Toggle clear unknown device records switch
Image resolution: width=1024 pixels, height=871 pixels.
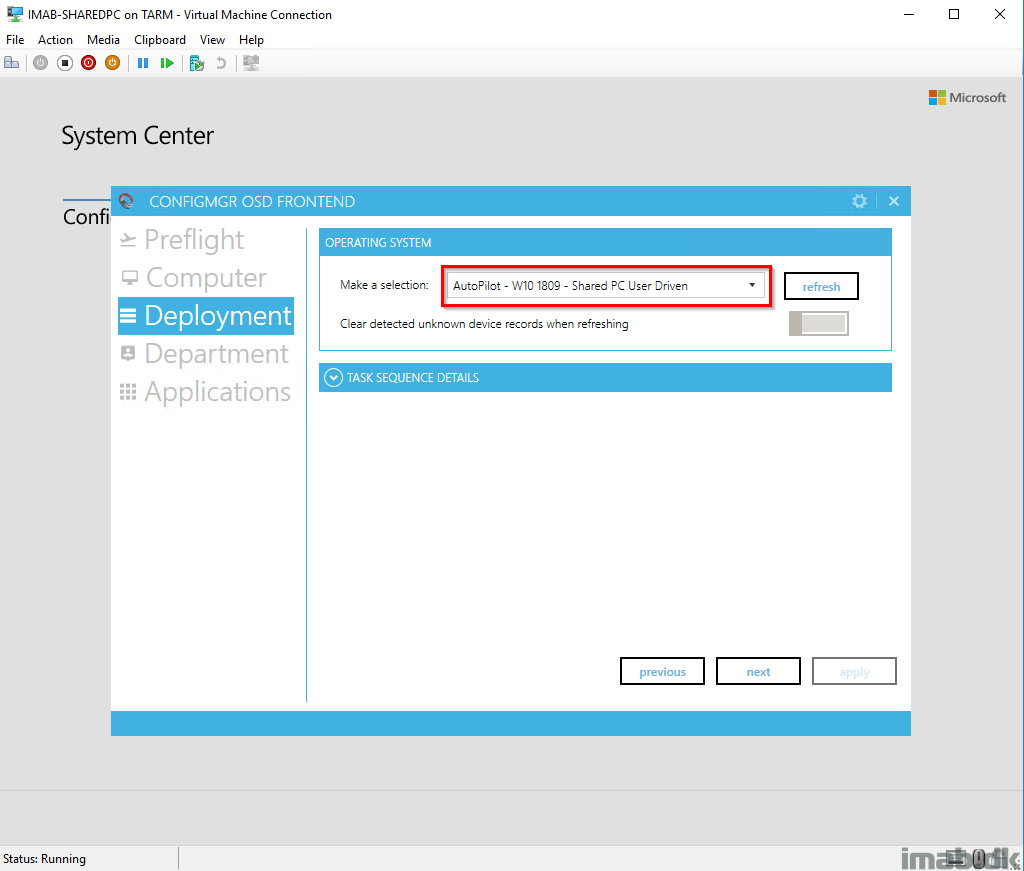pyautogui.click(x=818, y=323)
